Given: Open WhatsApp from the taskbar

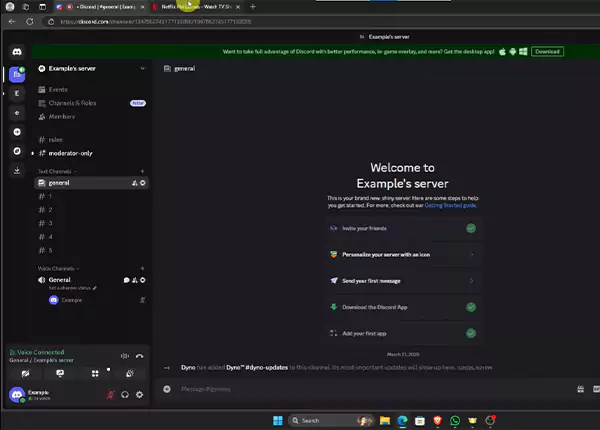Looking at the screenshot, I should point(455,421).
